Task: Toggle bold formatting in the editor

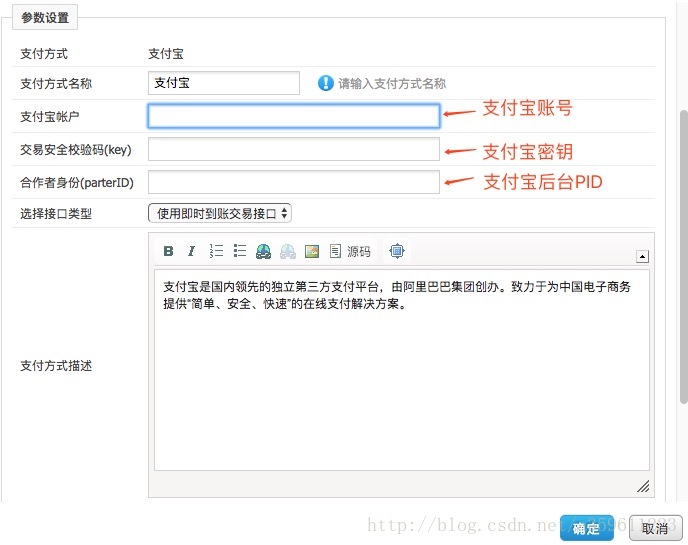Action: [168, 251]
